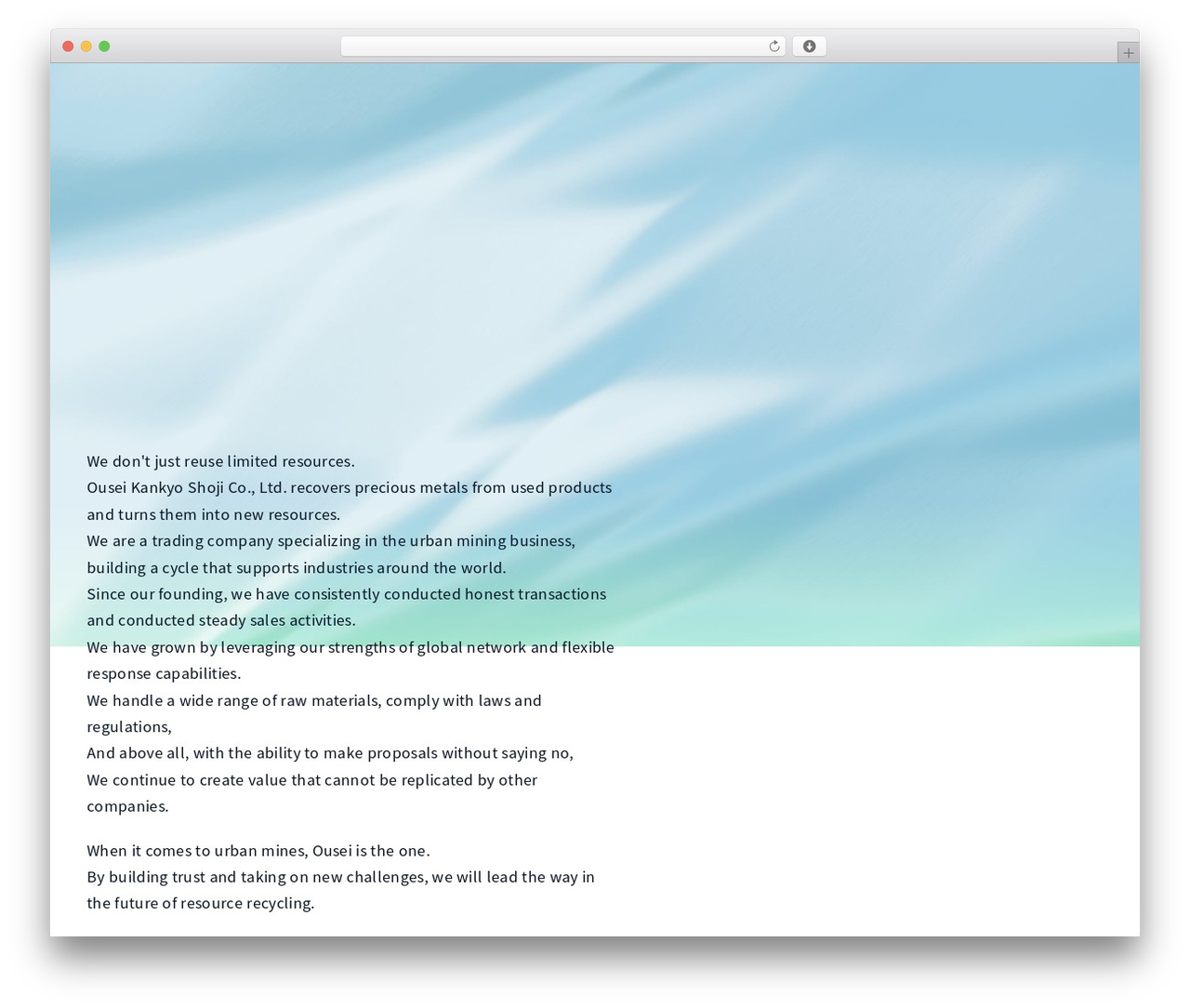Image resolution: width=1190 pixels, height=1008 pixels.
Task: Click the line "We continue to create value"
Action: point(312,780)
